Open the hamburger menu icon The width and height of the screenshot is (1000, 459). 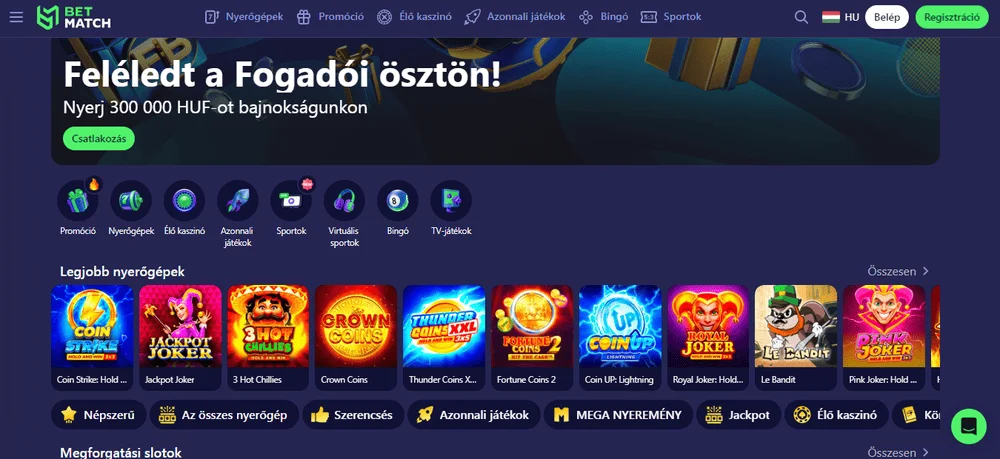coord(17,17)
